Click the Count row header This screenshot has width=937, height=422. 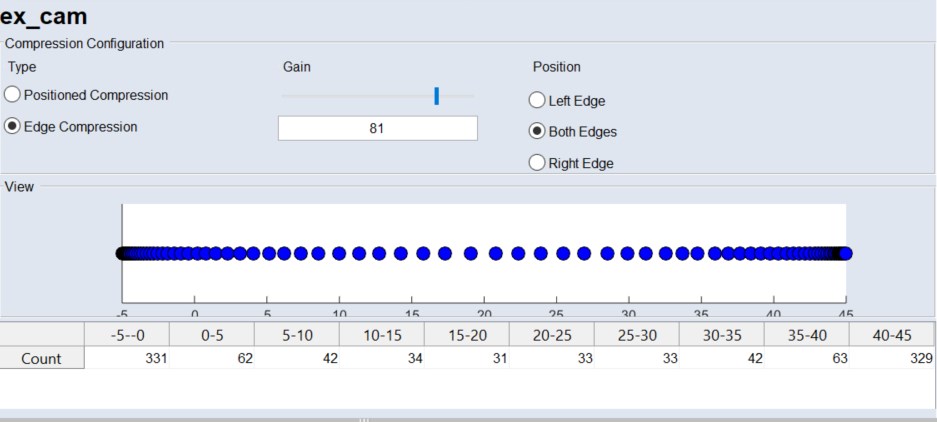click(x=42, y=358)
